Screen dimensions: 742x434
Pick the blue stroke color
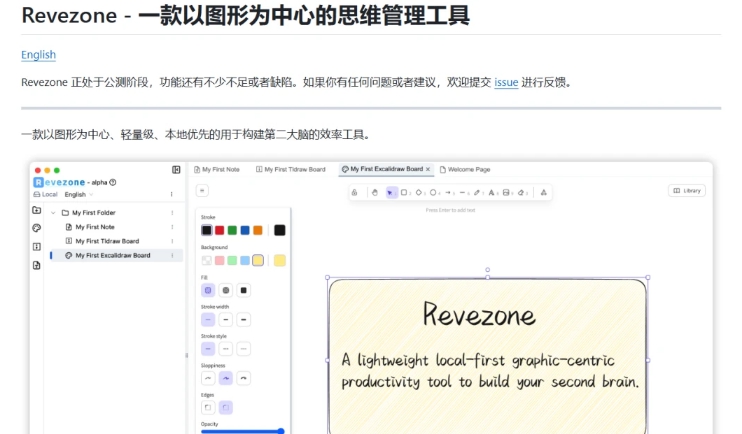[x=245, y=230]
